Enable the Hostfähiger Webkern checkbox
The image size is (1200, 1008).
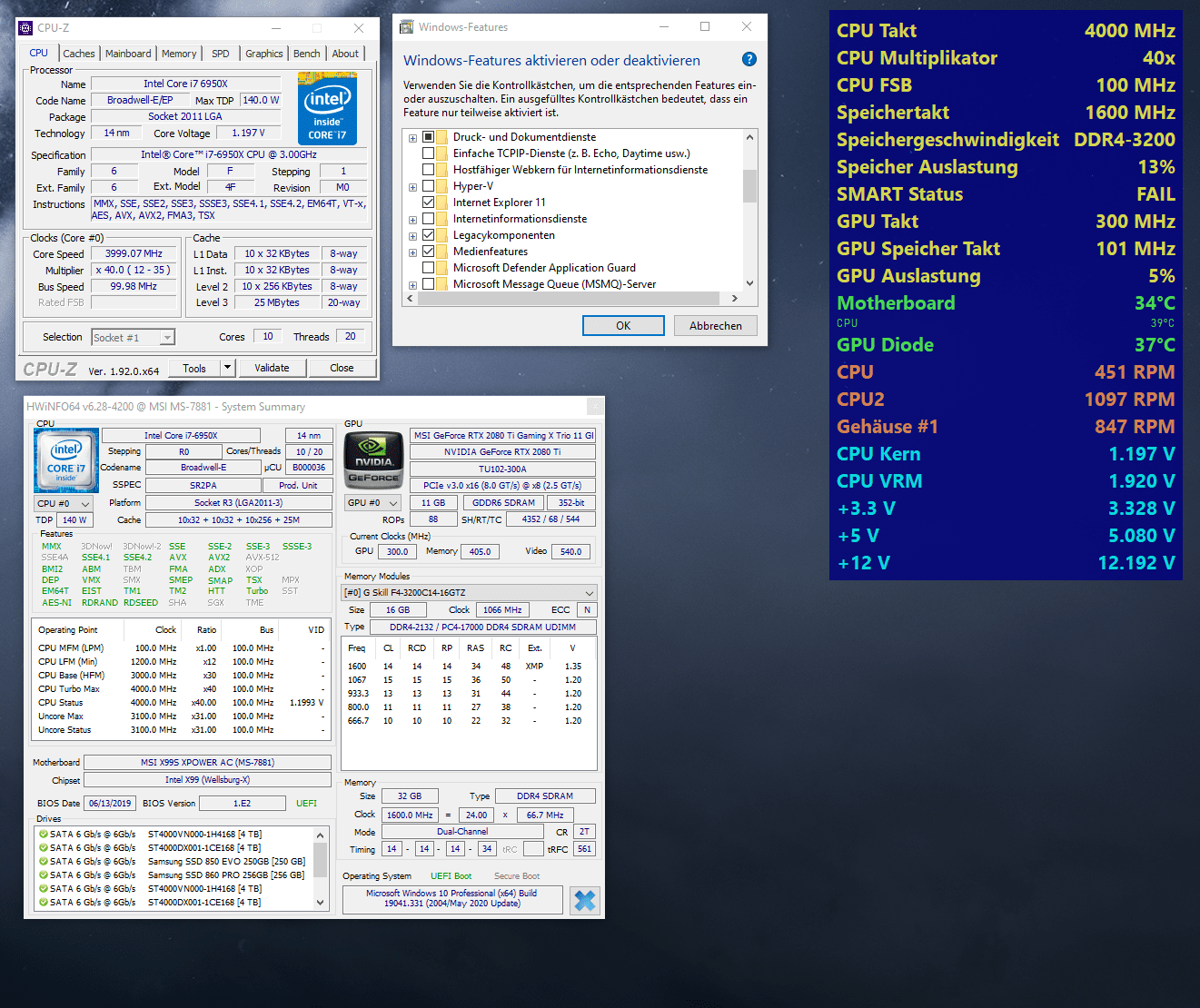pos(428,170)
